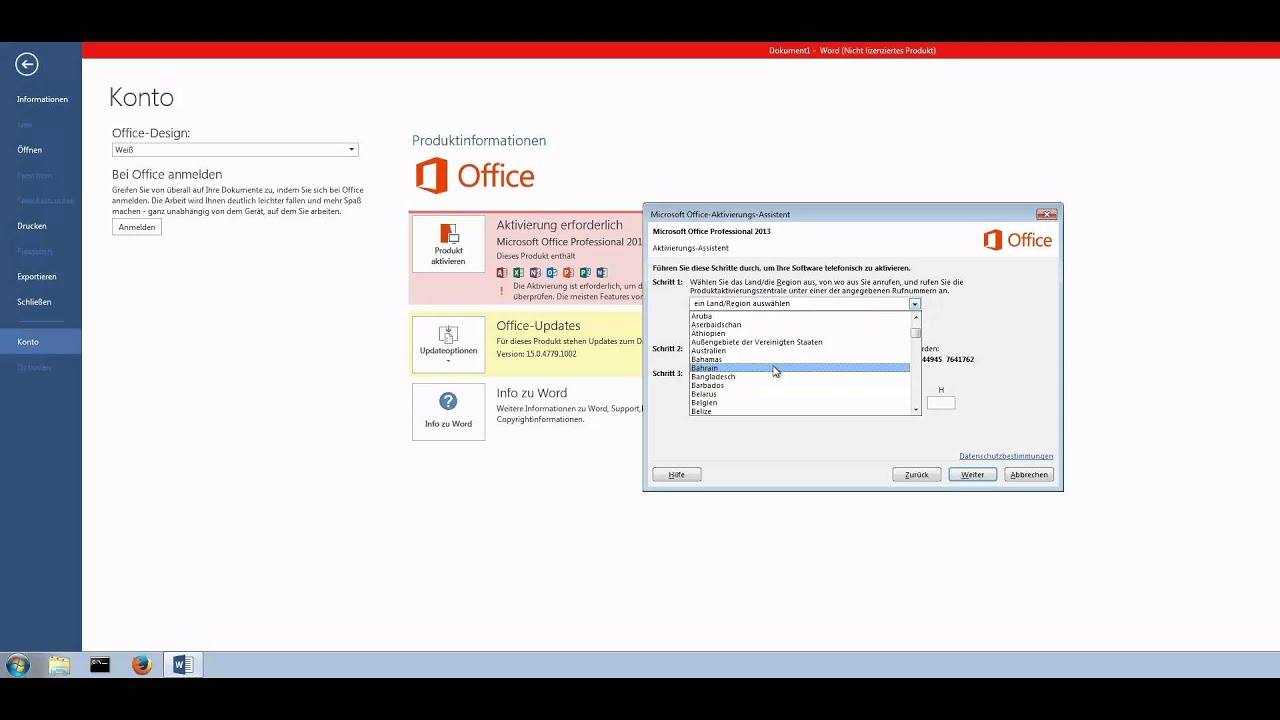Click the country list scrollbar thumb

915,333
